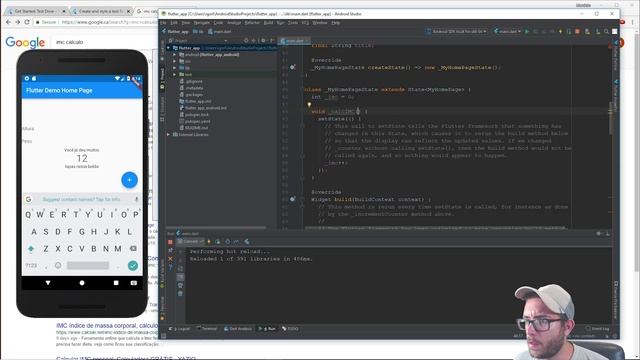Clear the console with the trash icon
This screenshot has width=640, height=360.
180,293
